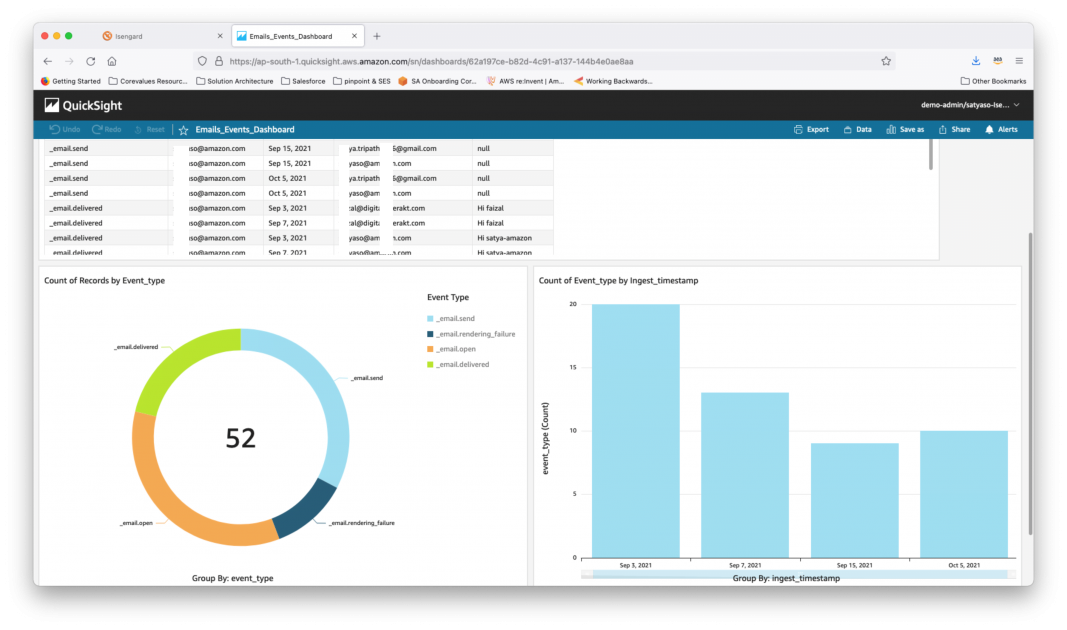Screen dimensions: 1067x630
Task: Select the Emails_Events_Dashboard tab
Action: [288, 35]
